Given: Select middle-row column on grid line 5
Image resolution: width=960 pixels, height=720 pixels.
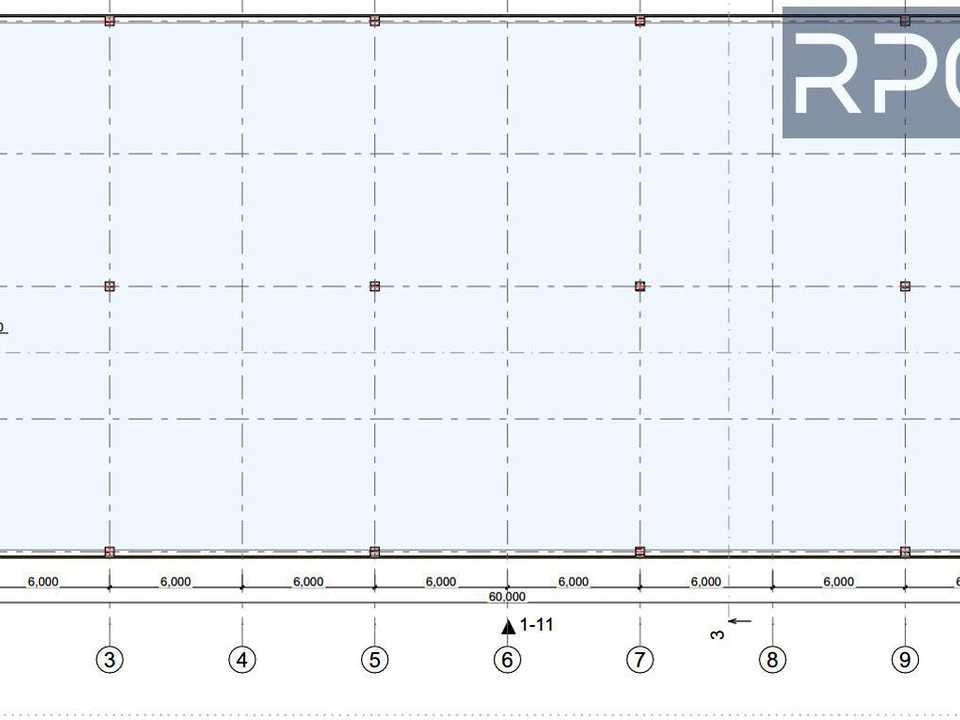Looking at the screenshot, I should 375,286.
